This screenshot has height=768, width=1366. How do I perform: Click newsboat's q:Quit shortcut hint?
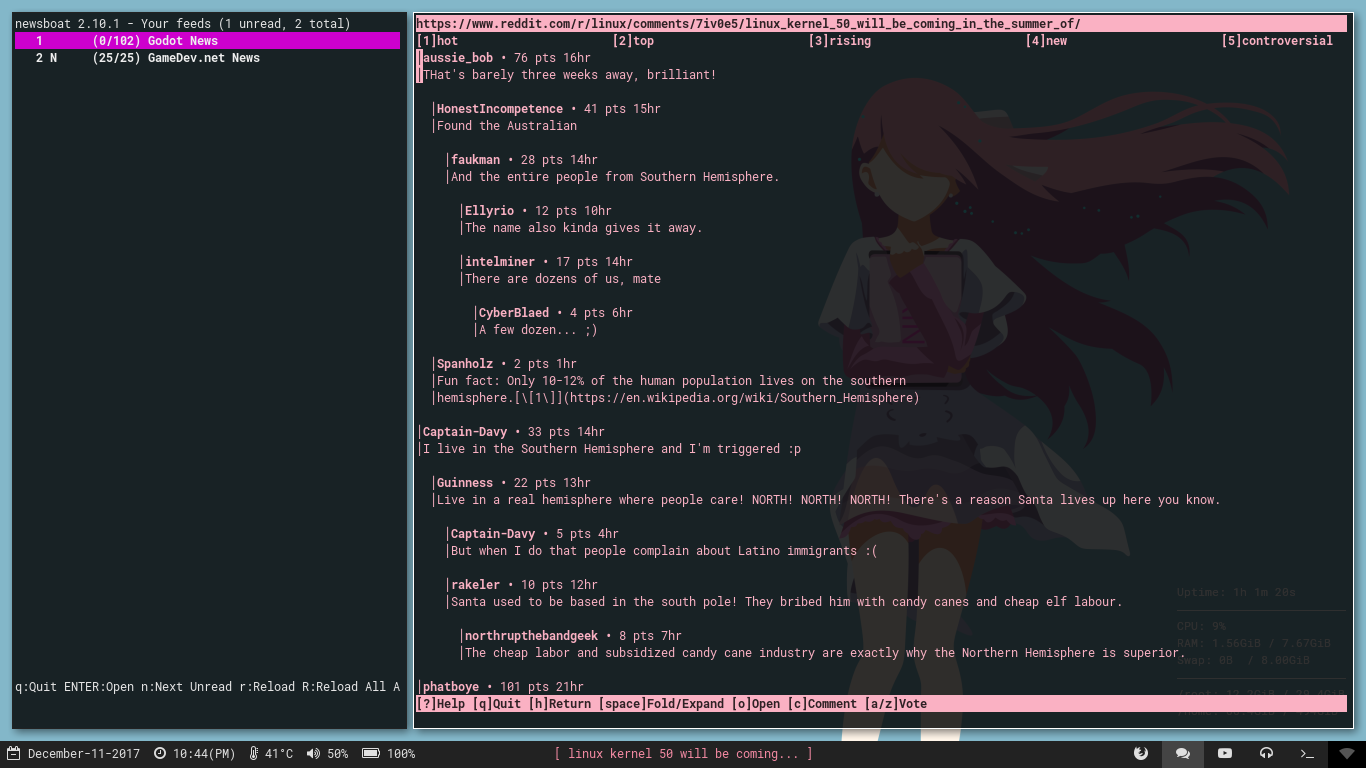[36, 687]
